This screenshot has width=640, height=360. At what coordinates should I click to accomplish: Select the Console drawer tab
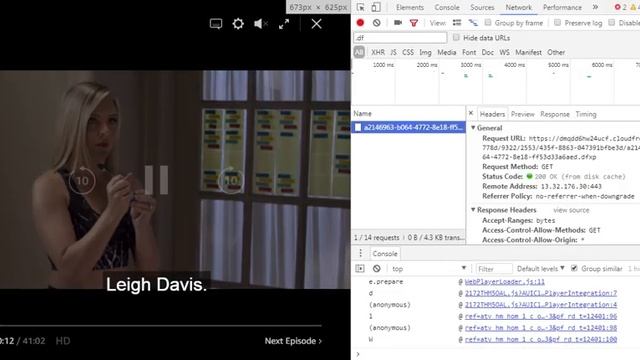point(384,253)
